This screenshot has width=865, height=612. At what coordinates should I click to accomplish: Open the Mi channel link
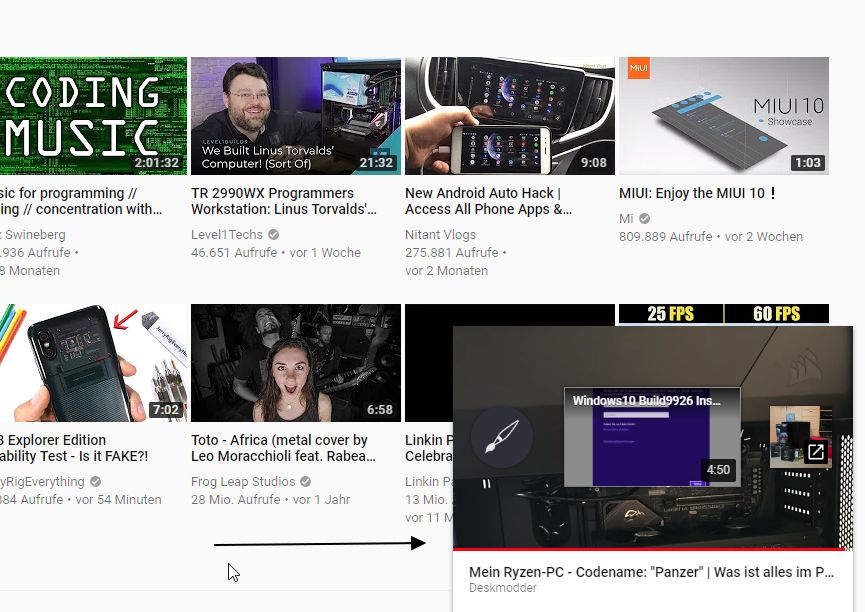pyautogui.click(x=626, y=218)
